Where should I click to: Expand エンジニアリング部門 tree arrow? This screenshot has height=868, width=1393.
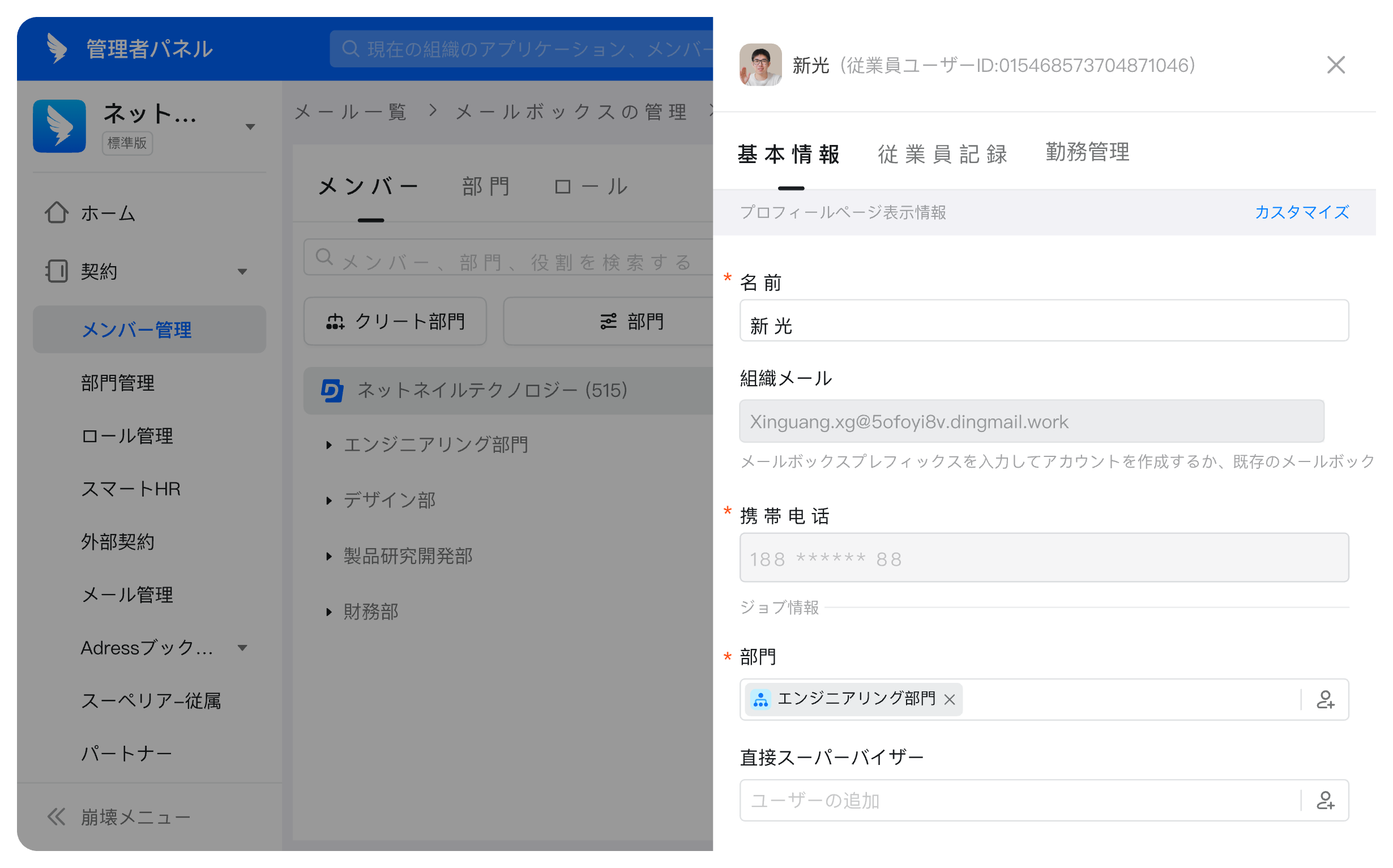pos(330,446)
